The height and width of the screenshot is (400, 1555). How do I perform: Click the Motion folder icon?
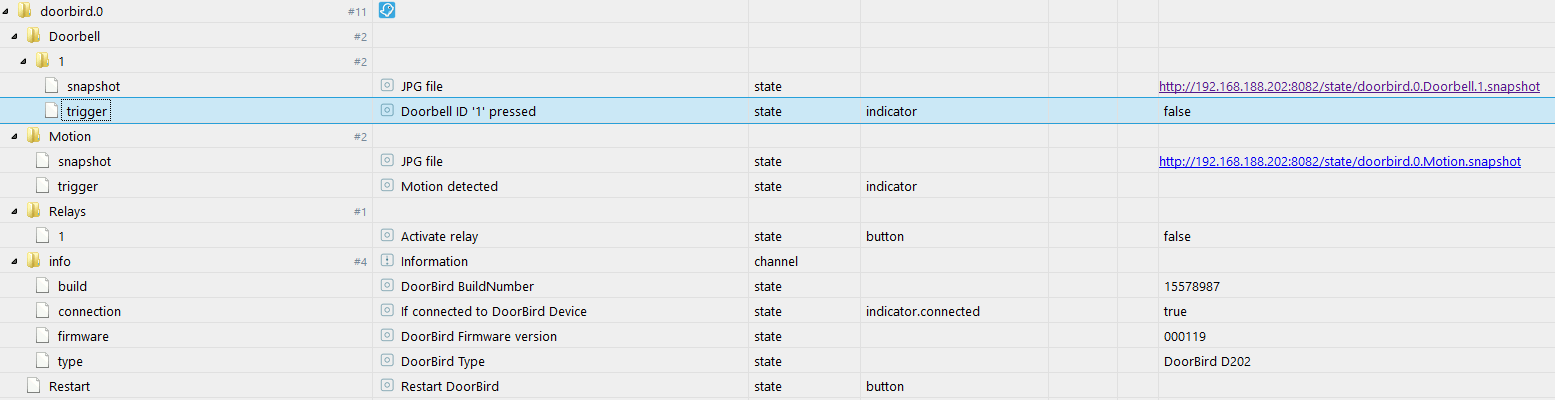coord(33,136)
